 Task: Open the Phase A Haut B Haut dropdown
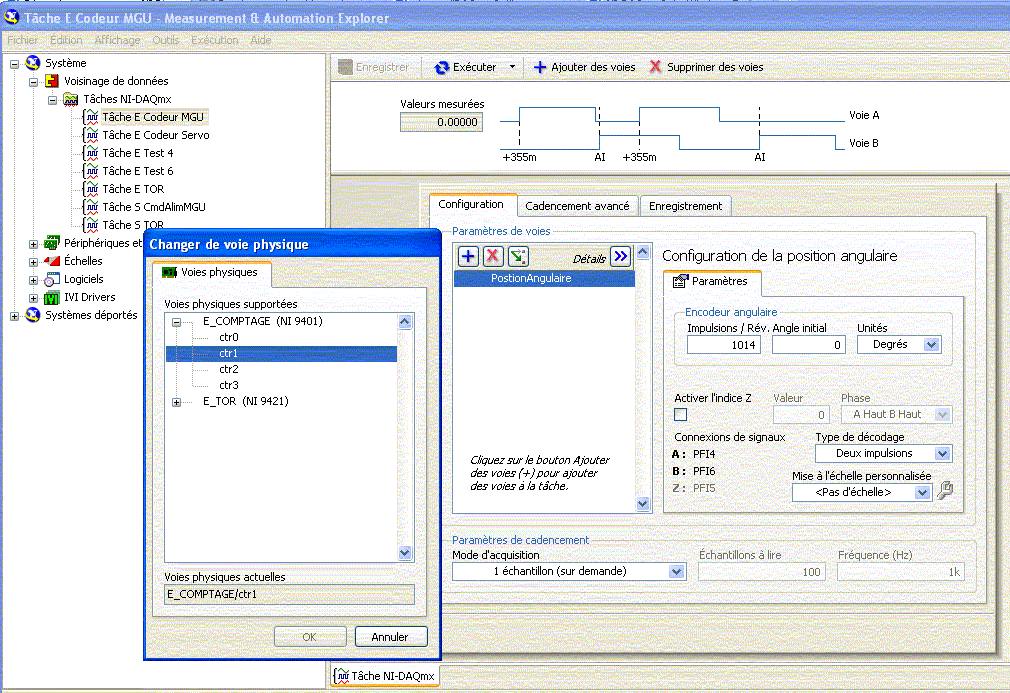pos(942,414)
